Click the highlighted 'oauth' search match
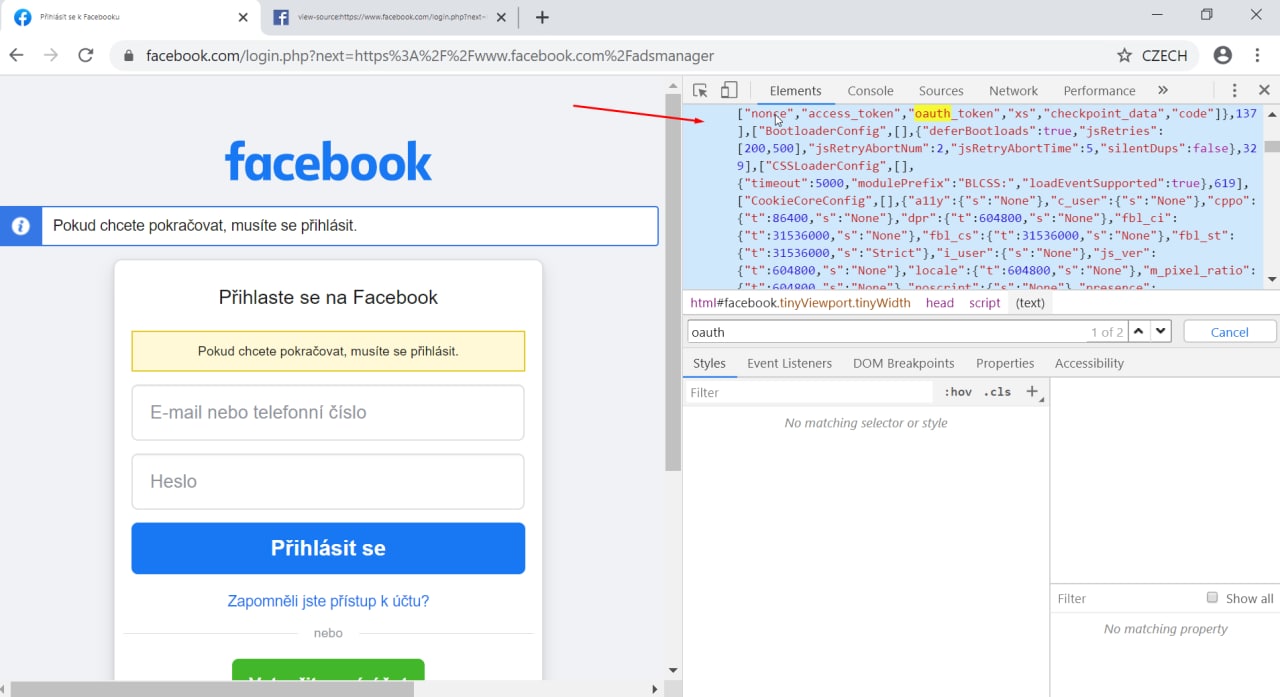The image size is (1280, 697). point(932,113)
